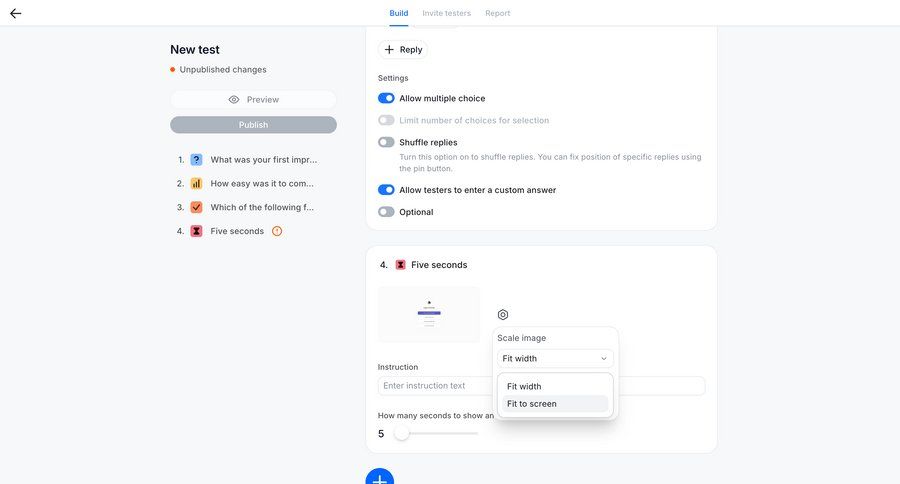Select Fit to screen option
900x484 pixels.
tap(555, 404)
